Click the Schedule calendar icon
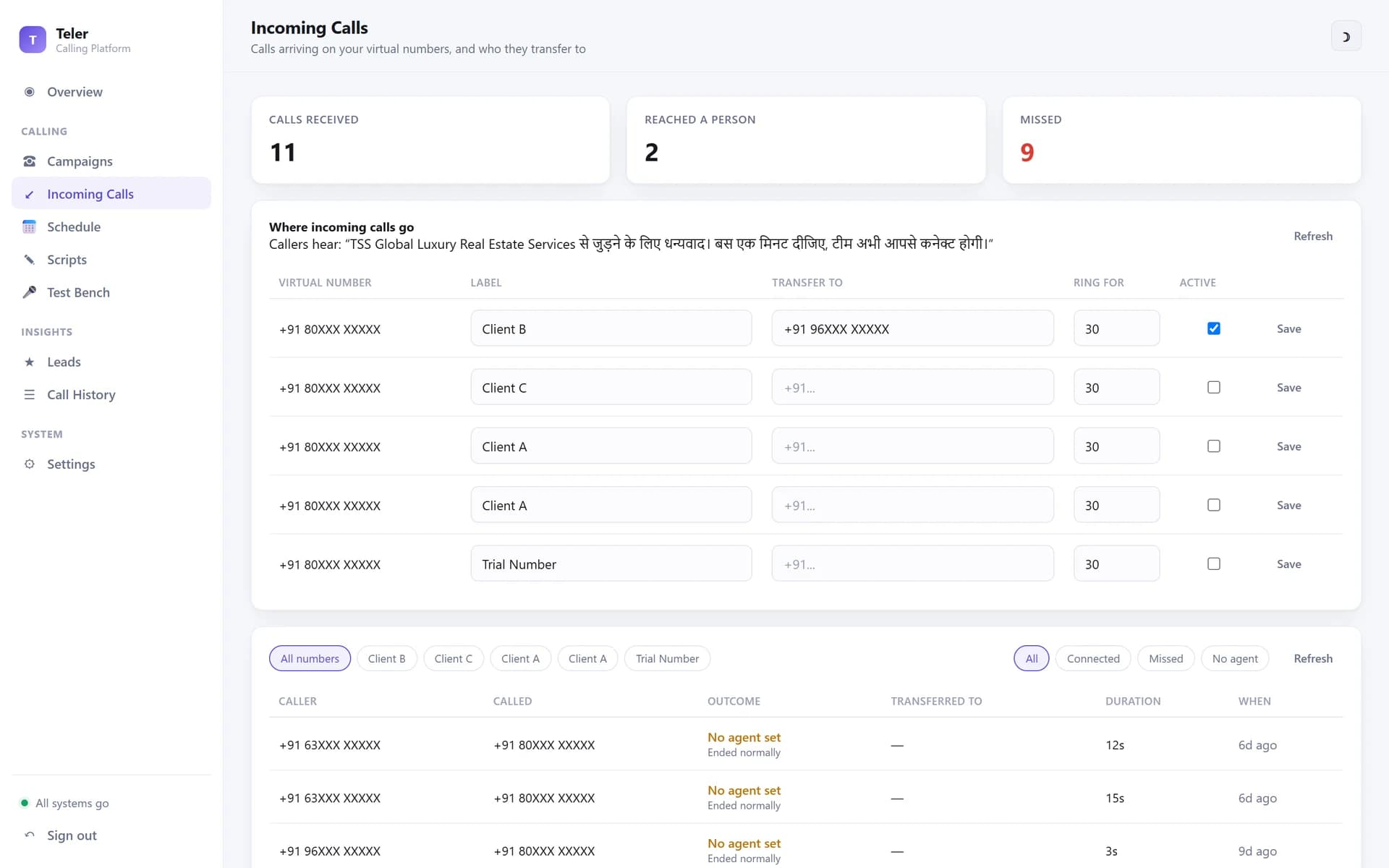Image resolution: width=1389 pixels, height=868 pixels. coord(30,227)
